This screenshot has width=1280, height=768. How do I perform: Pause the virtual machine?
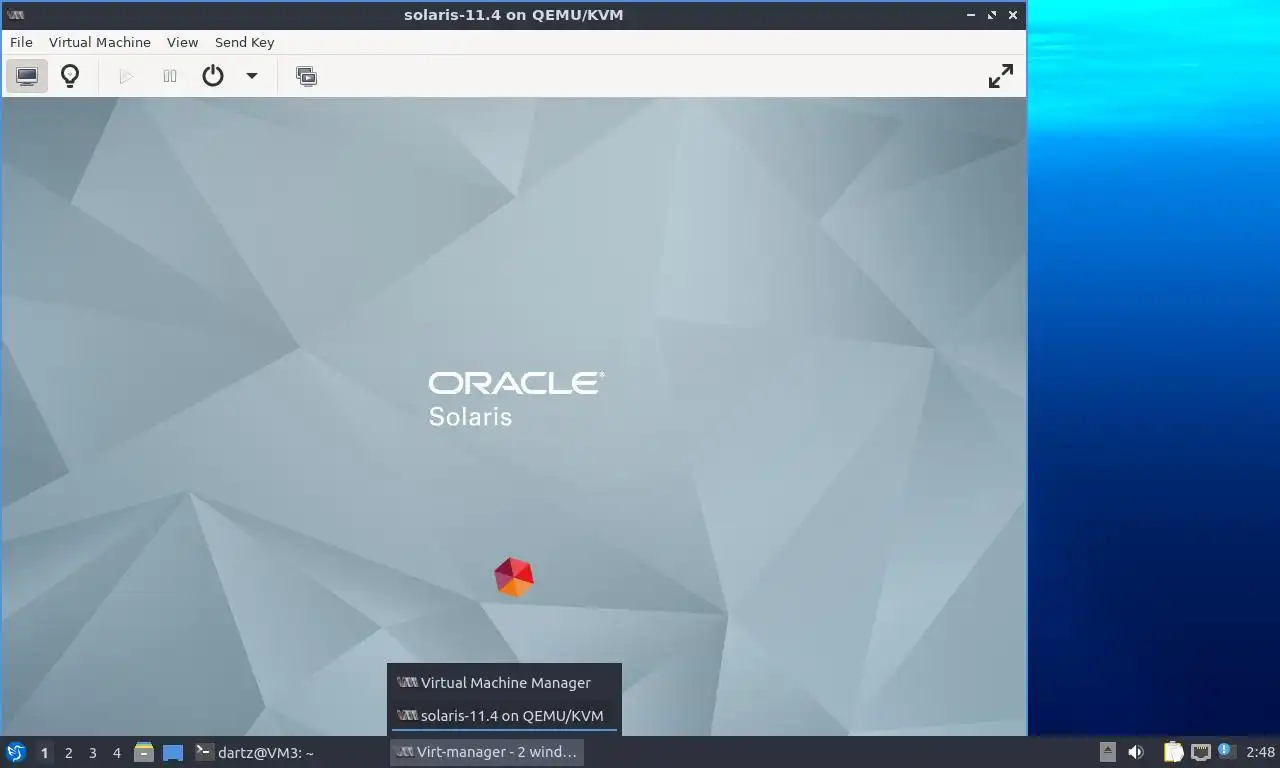pyautogui.click(x=170, y=76)
